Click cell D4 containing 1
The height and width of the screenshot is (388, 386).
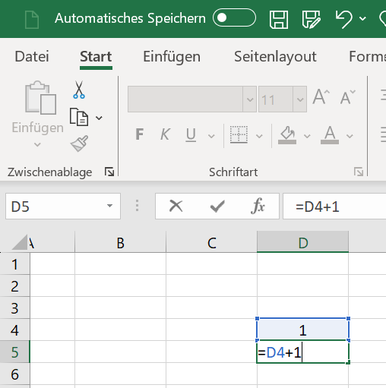click(x=303, y=330)
